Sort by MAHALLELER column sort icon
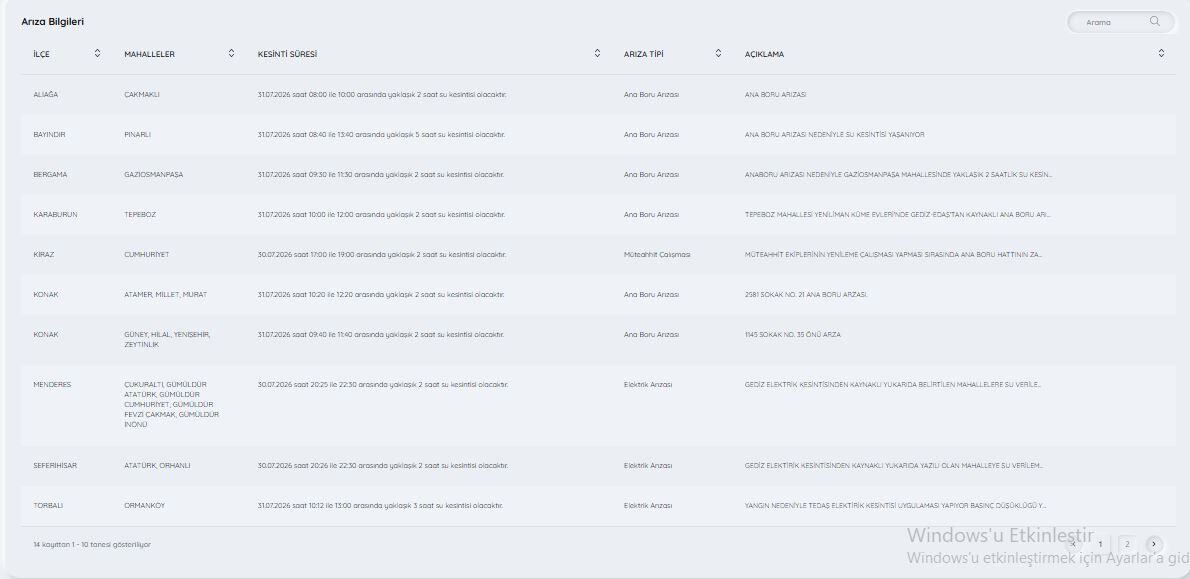Viewport: 1190px width, 579px height. pos(231,53)
